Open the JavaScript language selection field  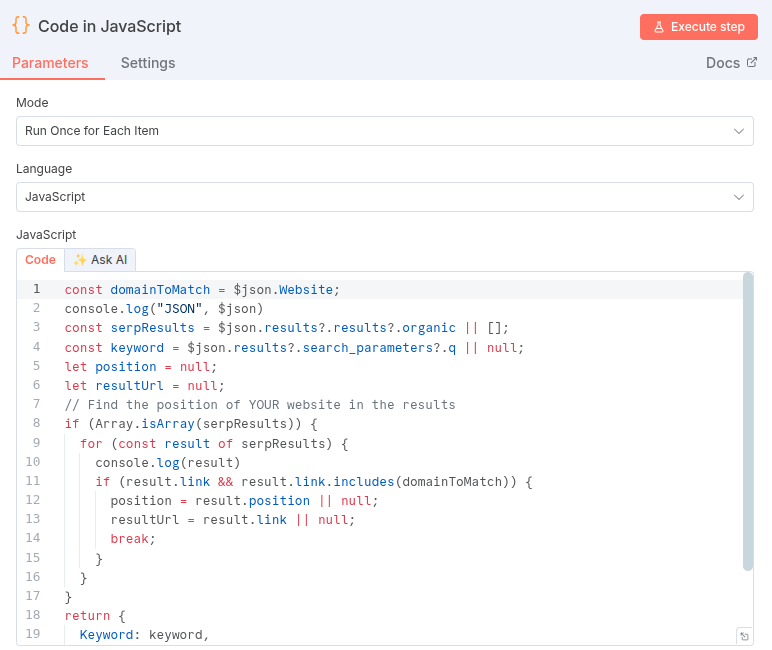pos(384,197)
